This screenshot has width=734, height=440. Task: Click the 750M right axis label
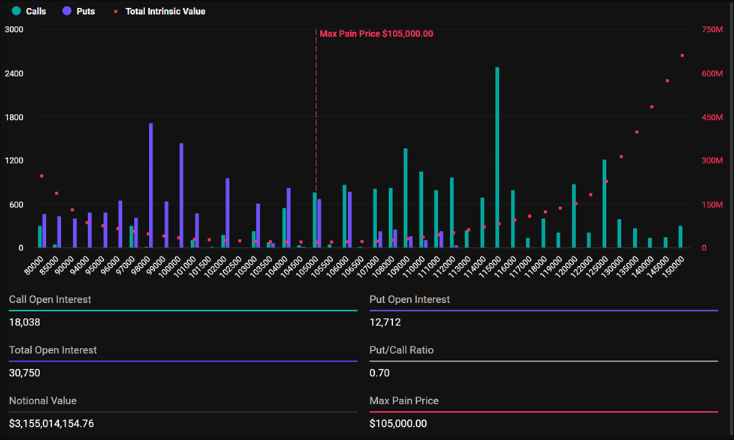click(711, 30)
